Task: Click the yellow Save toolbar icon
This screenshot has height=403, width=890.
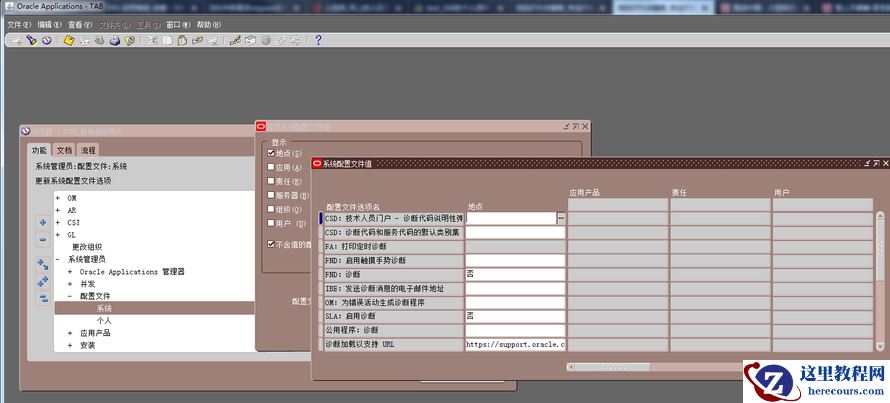Action: 69,41
